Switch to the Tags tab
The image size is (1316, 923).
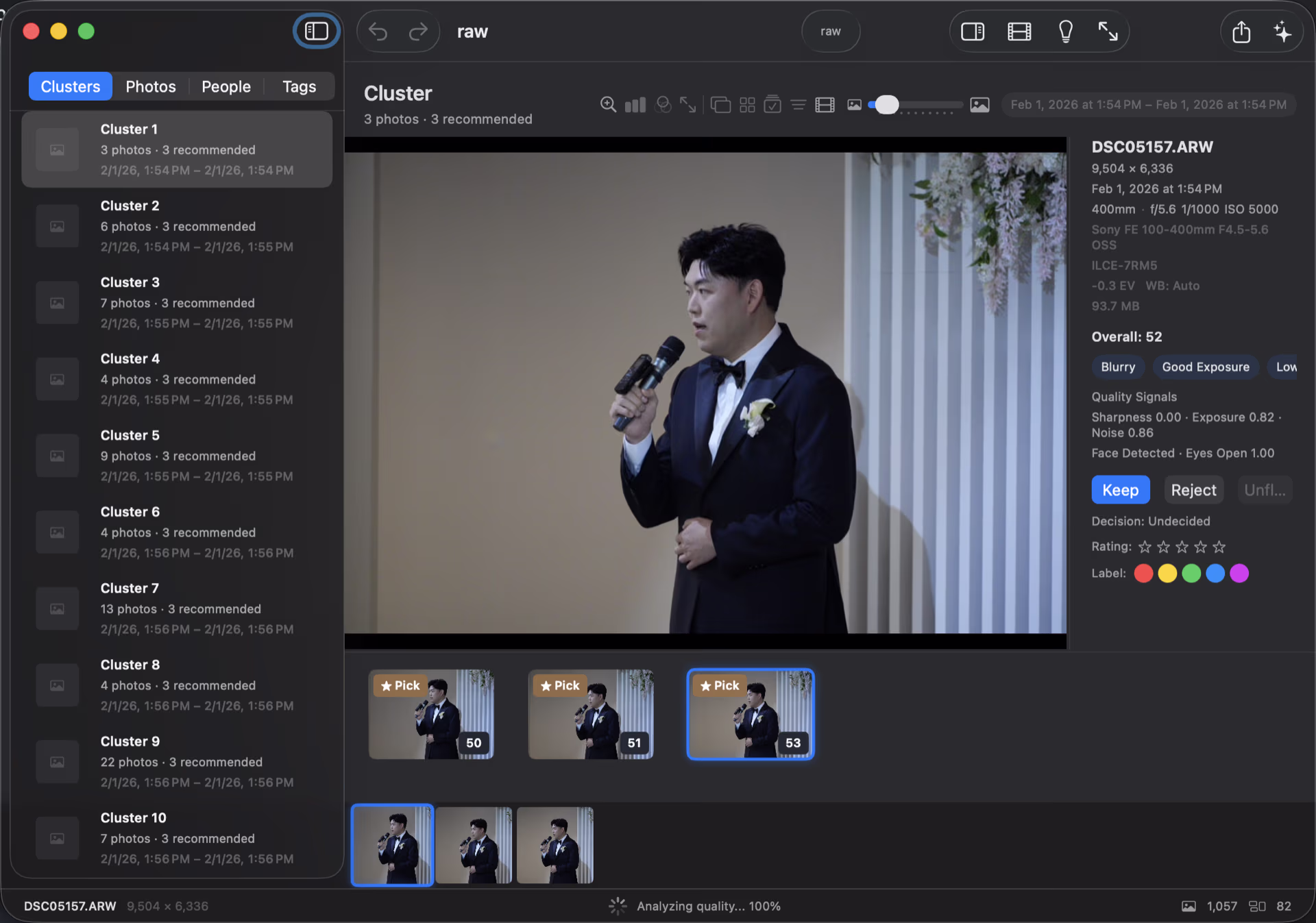[x=299, y=86]
